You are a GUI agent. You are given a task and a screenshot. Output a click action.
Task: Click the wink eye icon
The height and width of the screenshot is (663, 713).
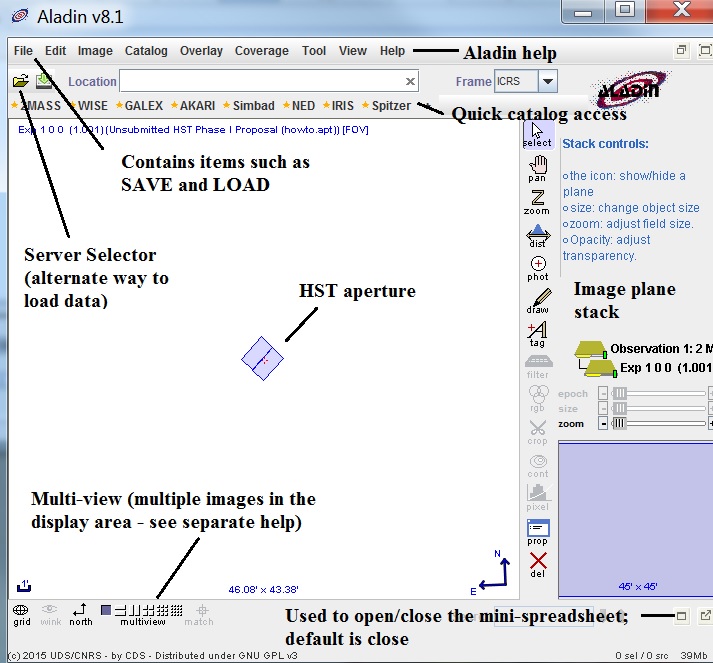coord(50,615)
